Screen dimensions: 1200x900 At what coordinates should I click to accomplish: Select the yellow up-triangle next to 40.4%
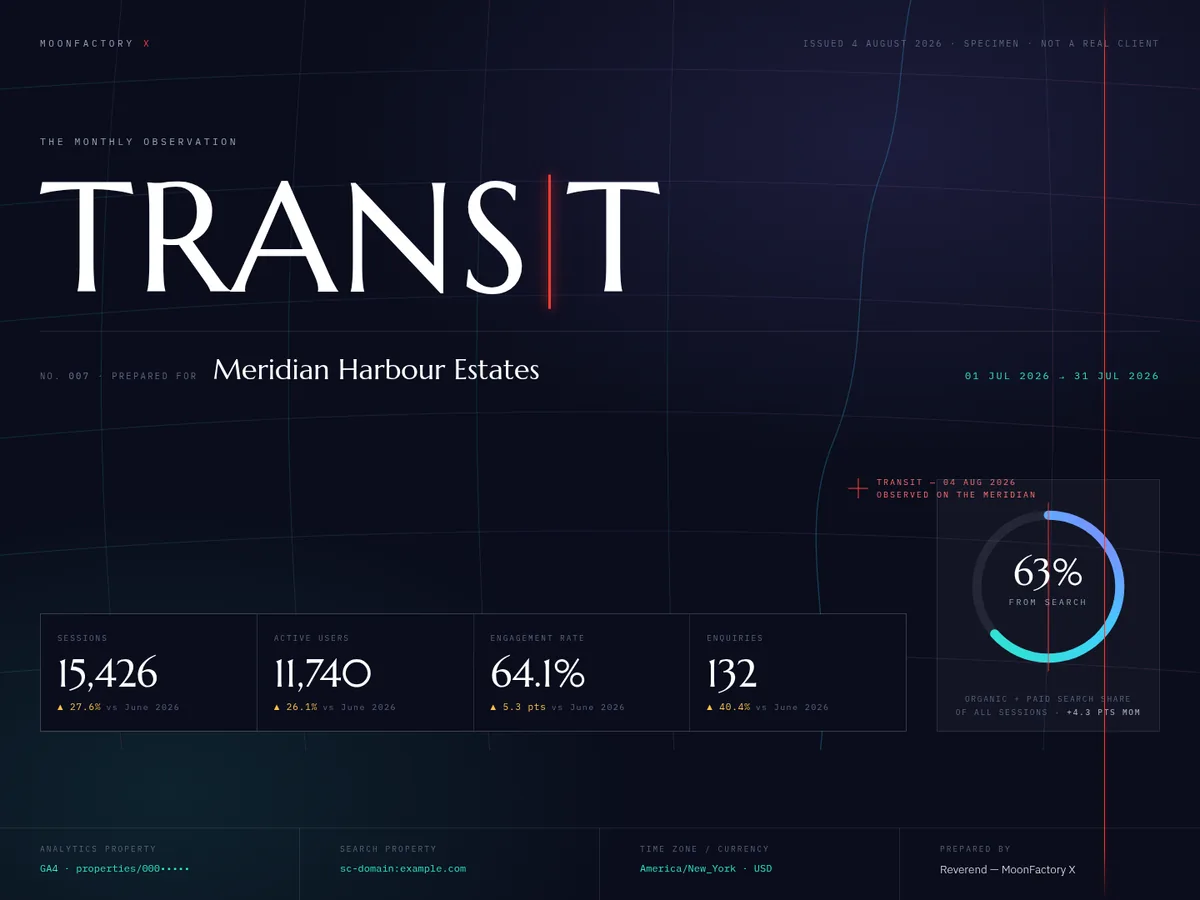coord(710,707)
